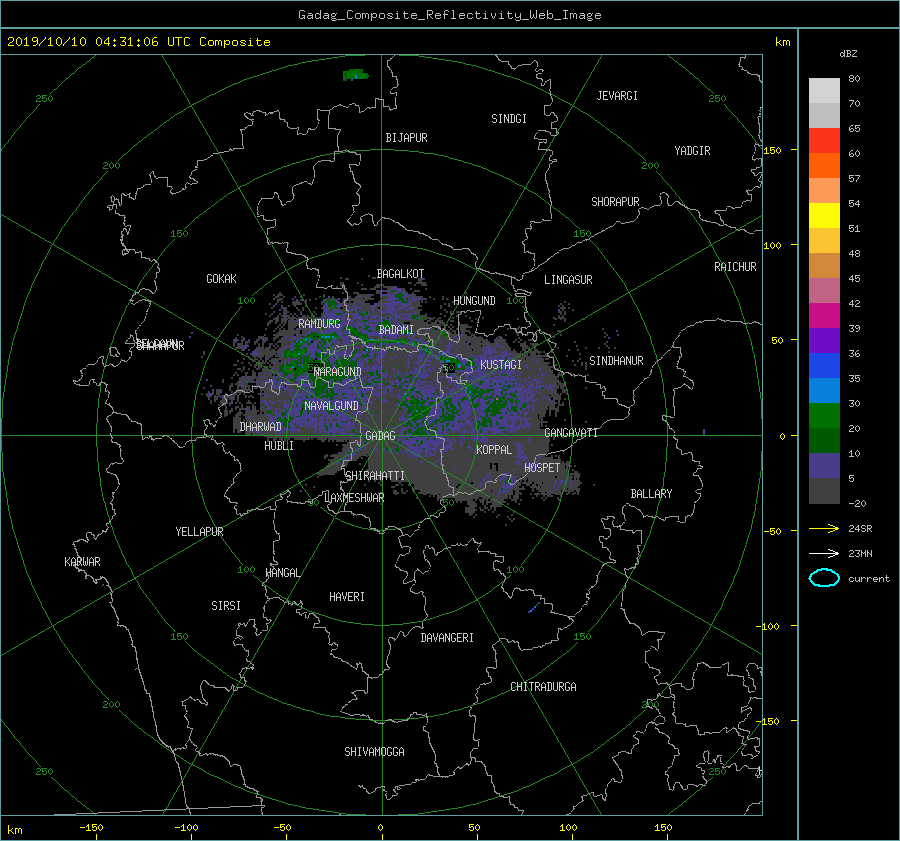Click the GANGAVATI city label
The image size is (900, 841).
(x=571, y=432)
